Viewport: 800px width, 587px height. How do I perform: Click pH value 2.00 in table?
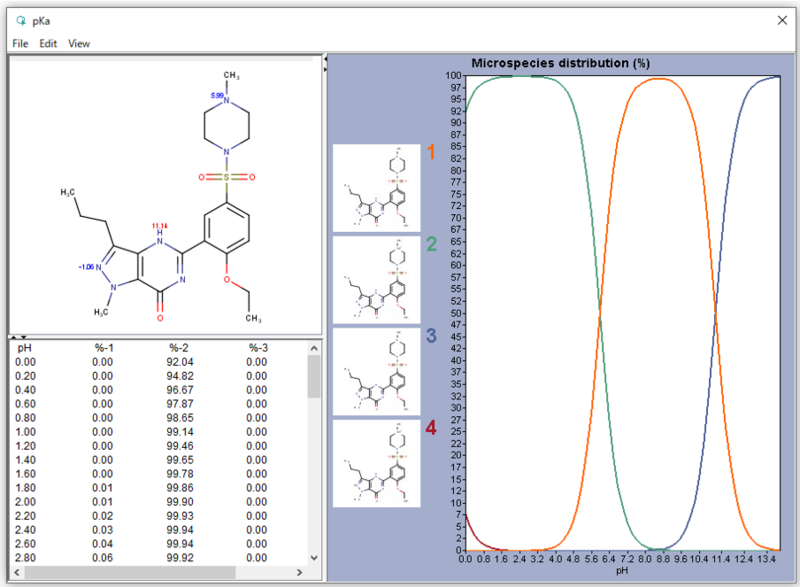point(25,502)
